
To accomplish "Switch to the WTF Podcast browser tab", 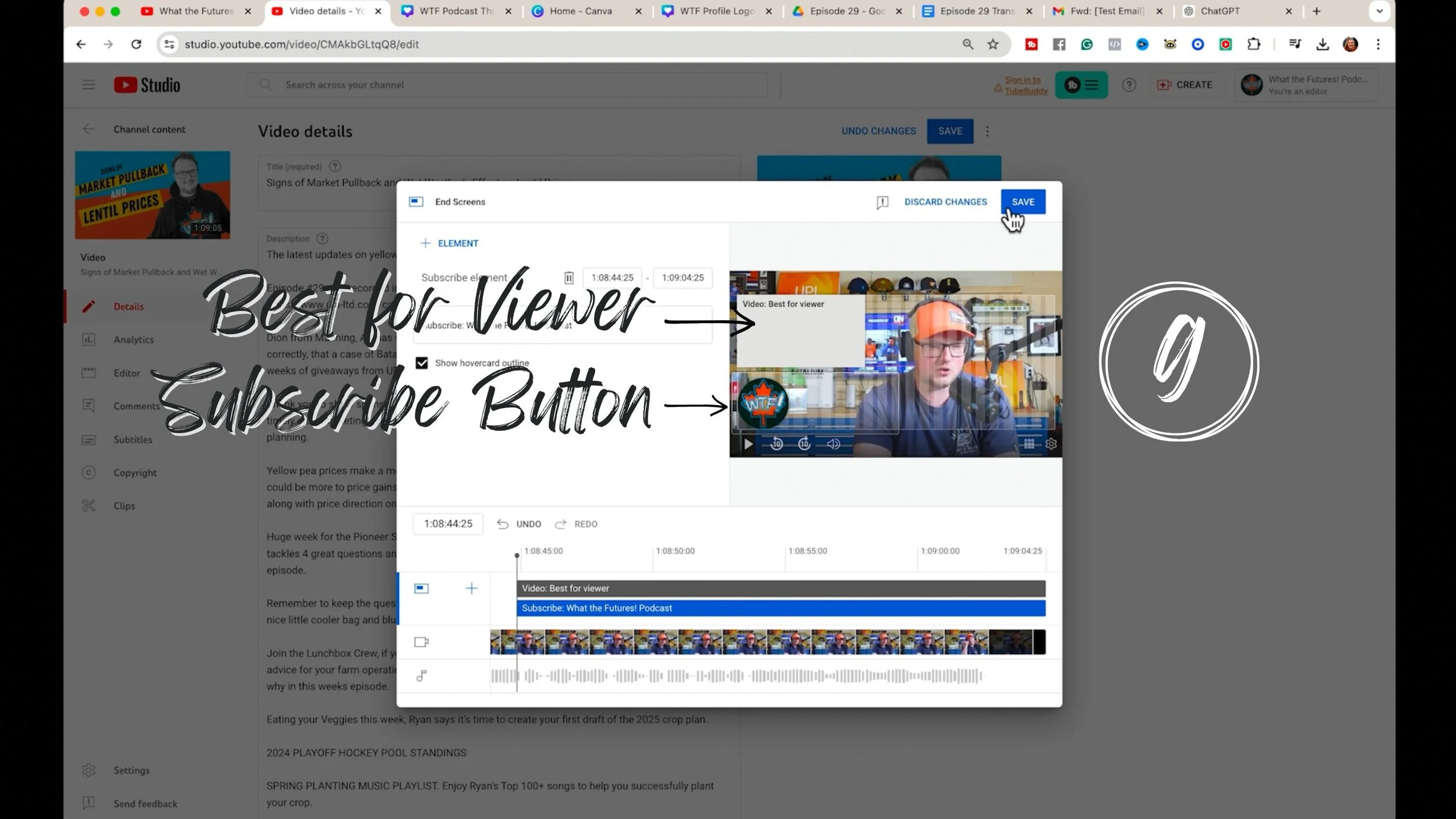I will [x=457, y=11].
